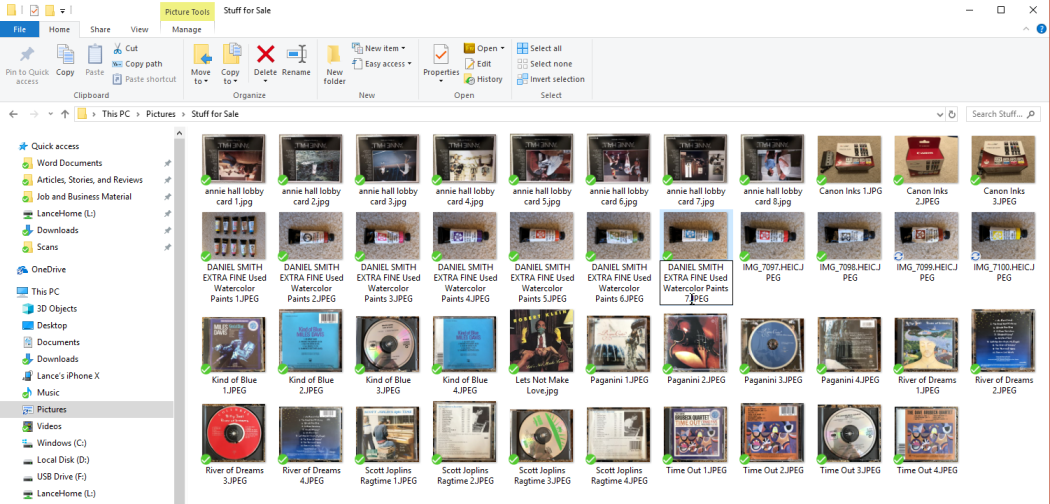Click the Search Stuff for Sale field
The width and height of the screenshot is (1050, 504).
click(x=1003, y=114)
